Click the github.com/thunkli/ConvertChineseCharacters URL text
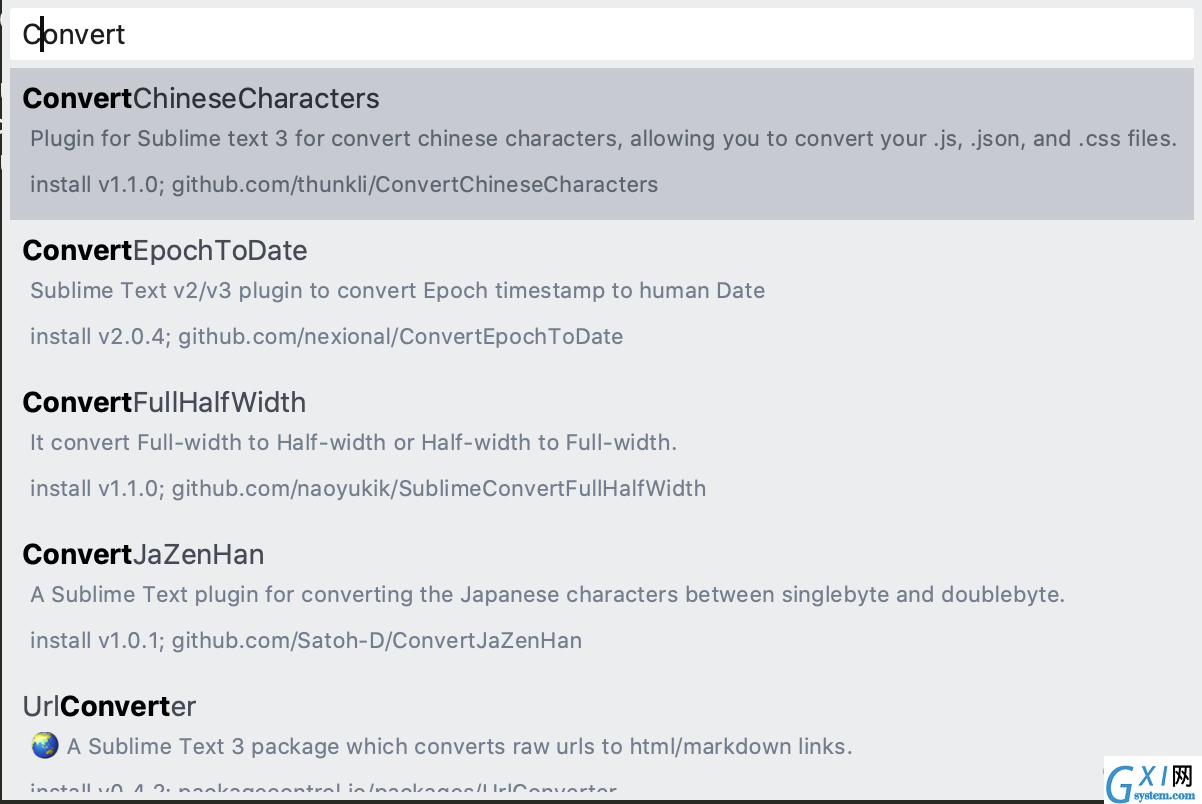Image resolution: width=1202 pixels, height=804 pixels. (415, 184)
